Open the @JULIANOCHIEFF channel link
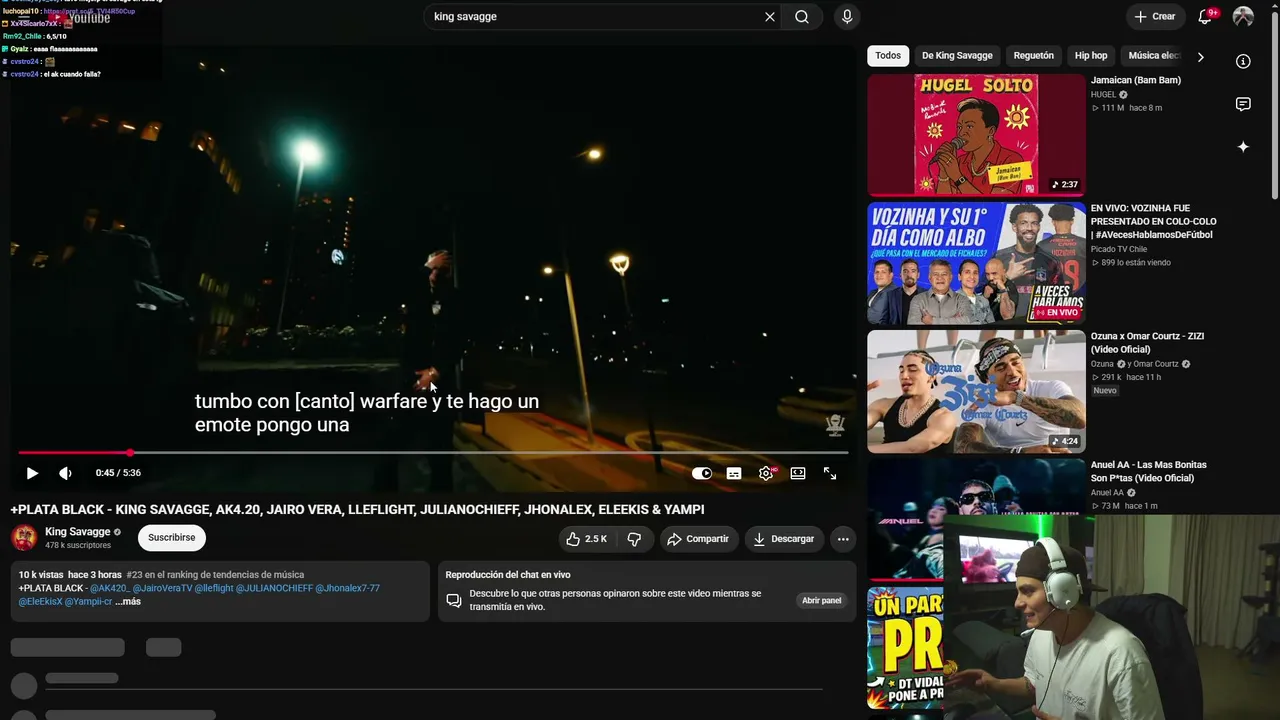 tap(275, 589)
